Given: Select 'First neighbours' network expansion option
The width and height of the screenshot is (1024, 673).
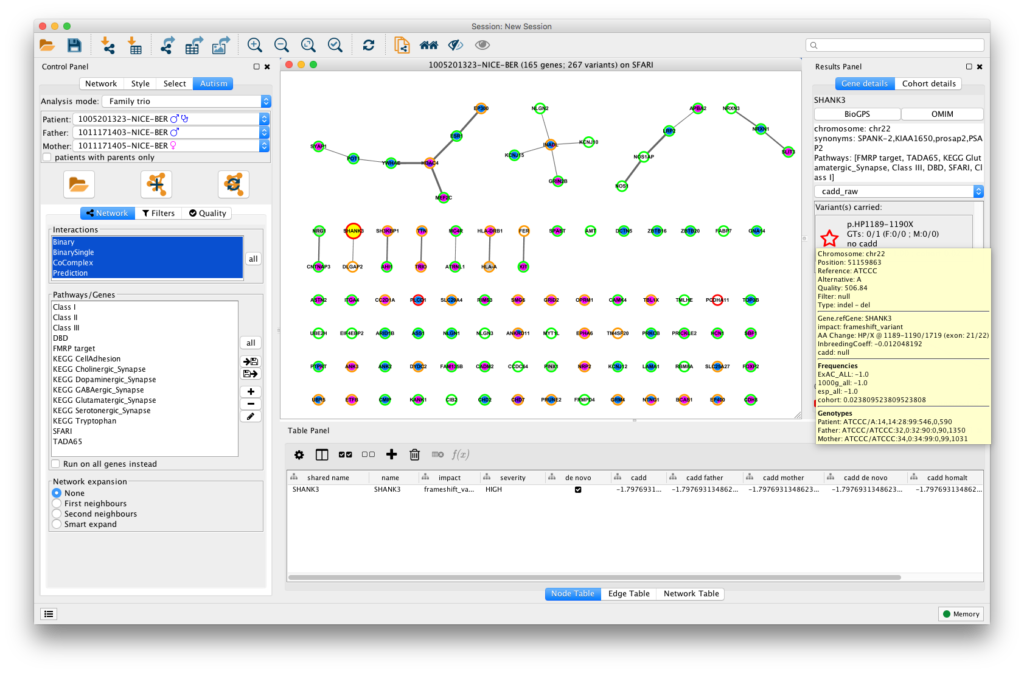Looking at the screenshot, I should (56, 504).
